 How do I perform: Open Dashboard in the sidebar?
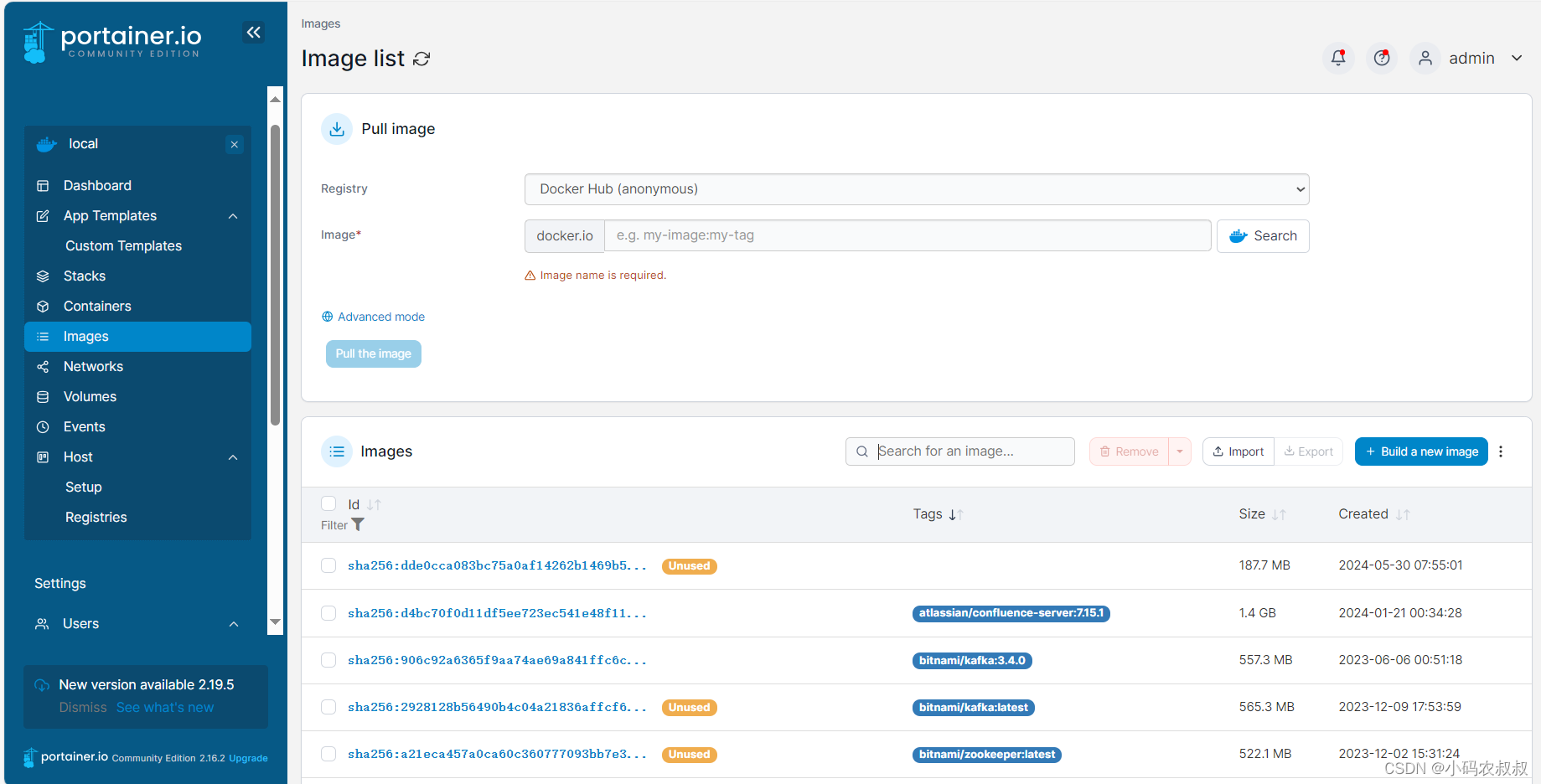(x=97, y=186)
